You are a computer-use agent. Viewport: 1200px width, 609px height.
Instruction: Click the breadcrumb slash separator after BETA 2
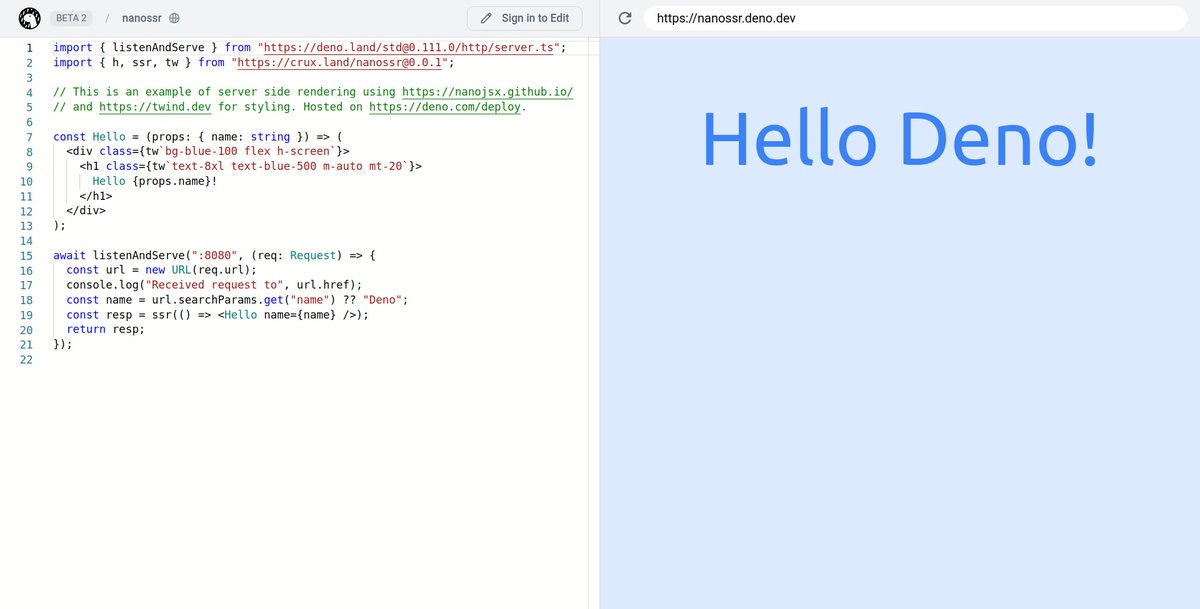(x=109, y=17)
